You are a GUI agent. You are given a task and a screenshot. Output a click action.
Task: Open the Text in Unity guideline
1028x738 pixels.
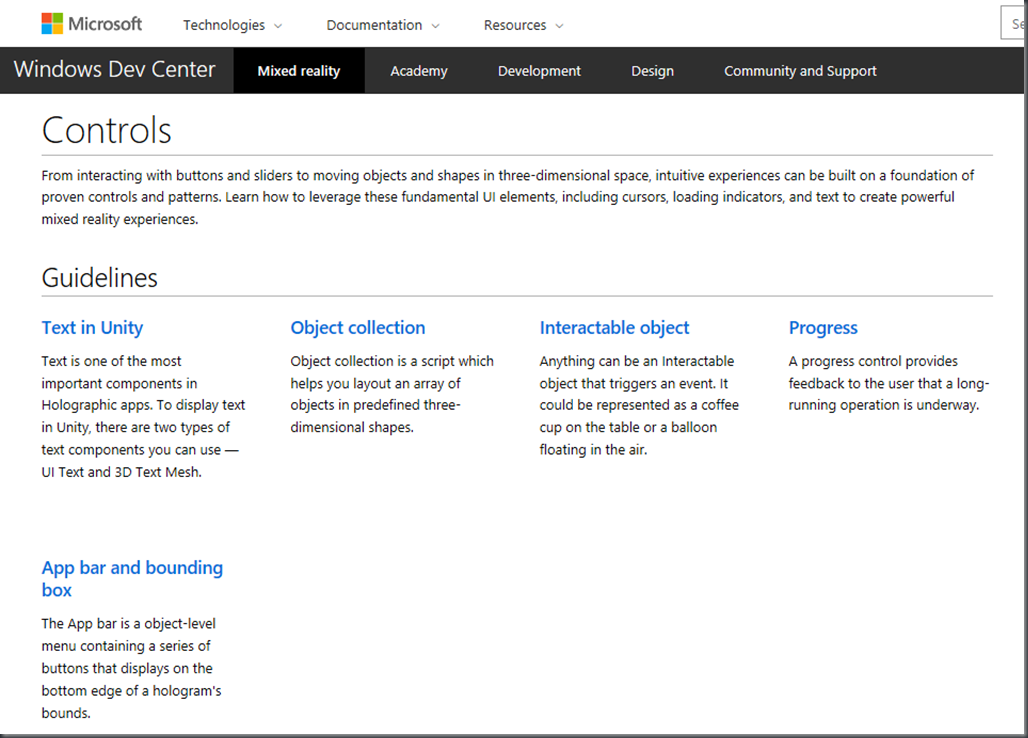coord(92,327)
